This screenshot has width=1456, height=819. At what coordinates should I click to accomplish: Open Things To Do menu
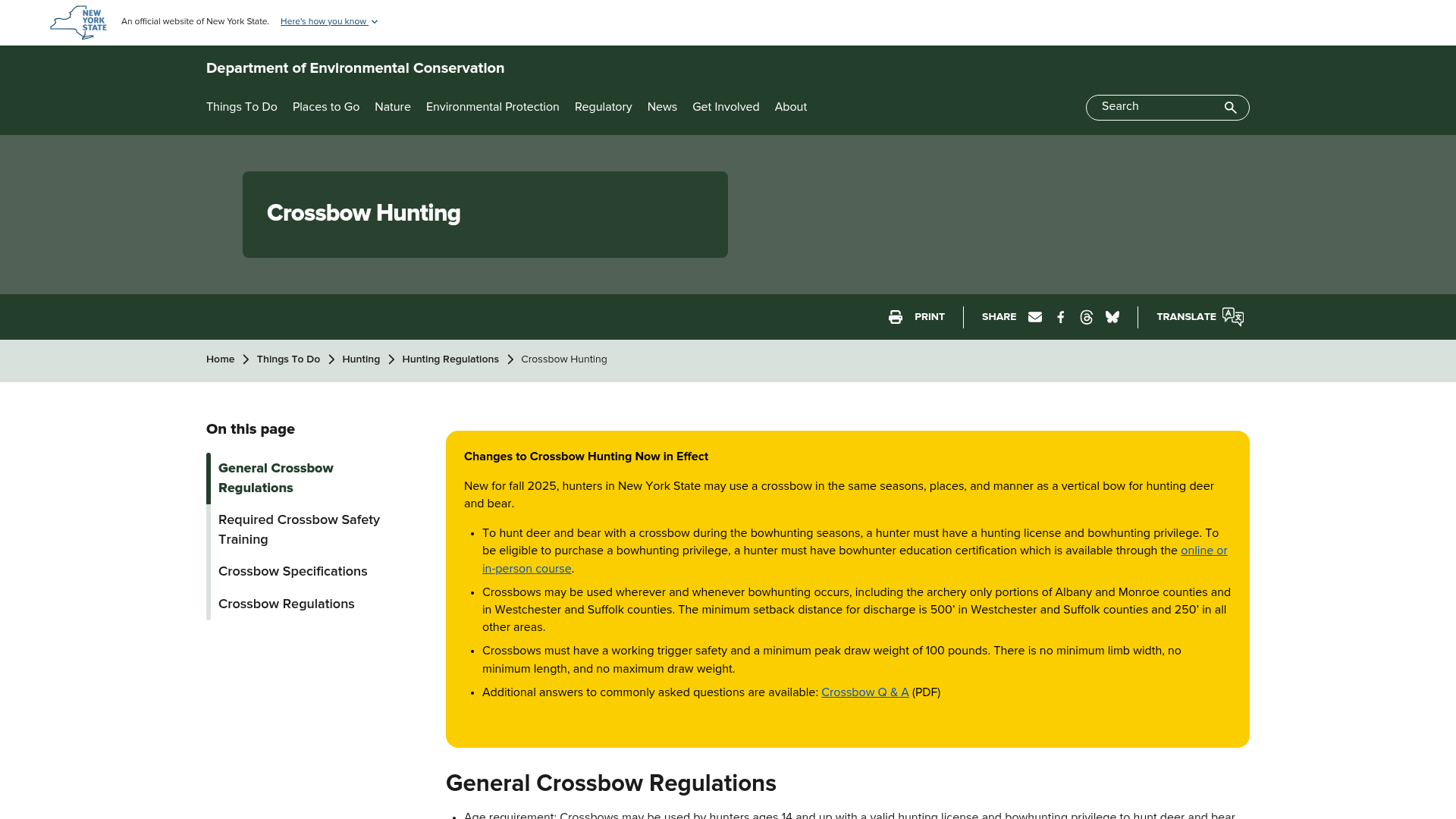click(242, 107)
